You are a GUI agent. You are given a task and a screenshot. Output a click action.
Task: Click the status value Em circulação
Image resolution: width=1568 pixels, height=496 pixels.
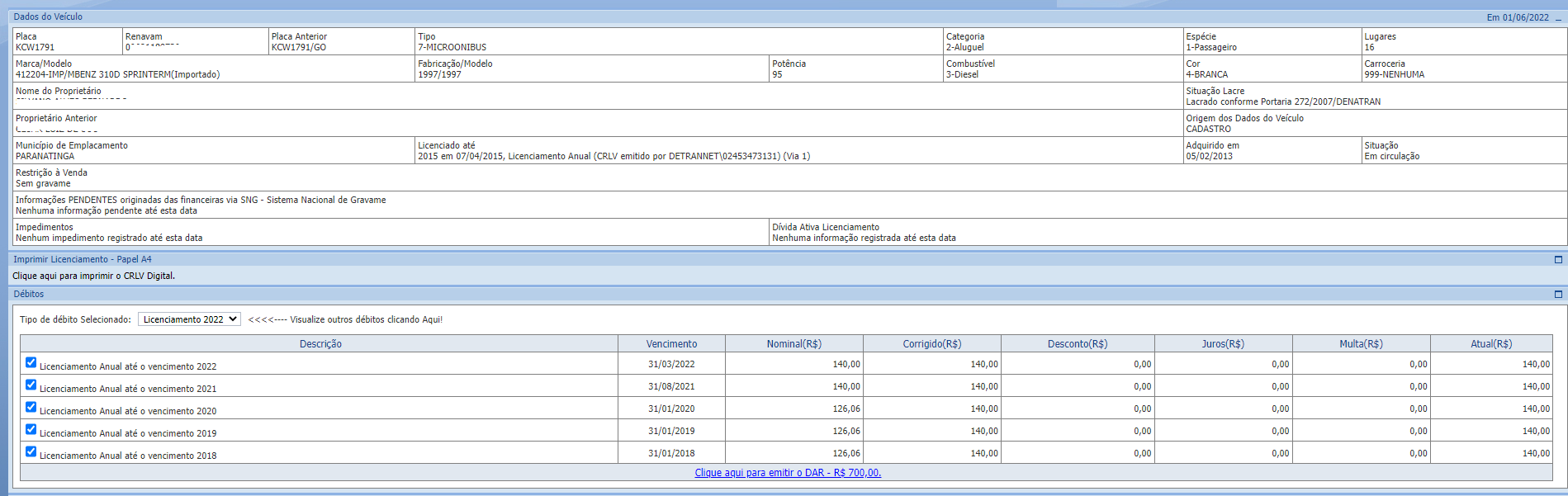coord(1392,156)
